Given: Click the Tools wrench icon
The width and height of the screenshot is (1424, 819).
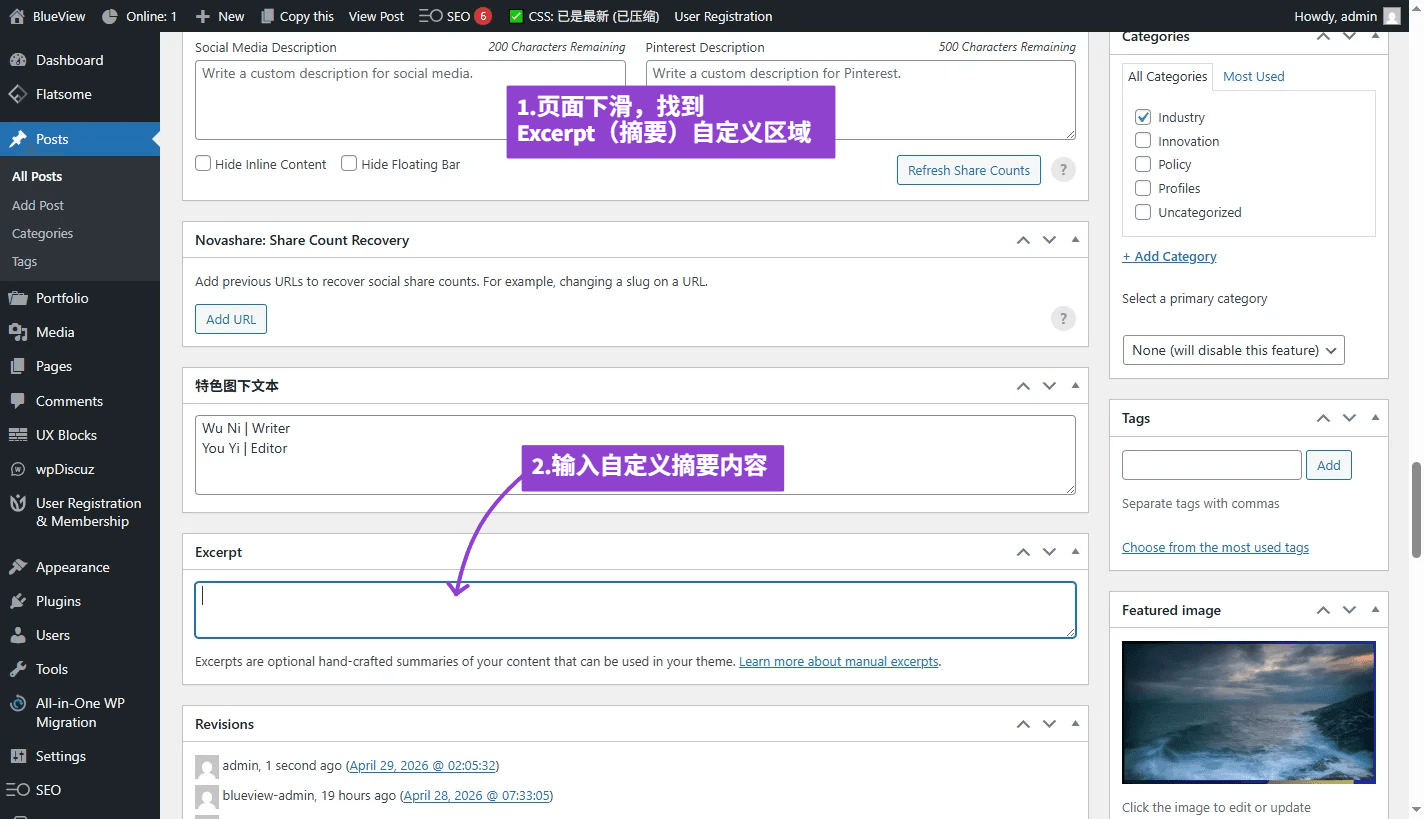Looking at the screenshot, I should 17,669.
